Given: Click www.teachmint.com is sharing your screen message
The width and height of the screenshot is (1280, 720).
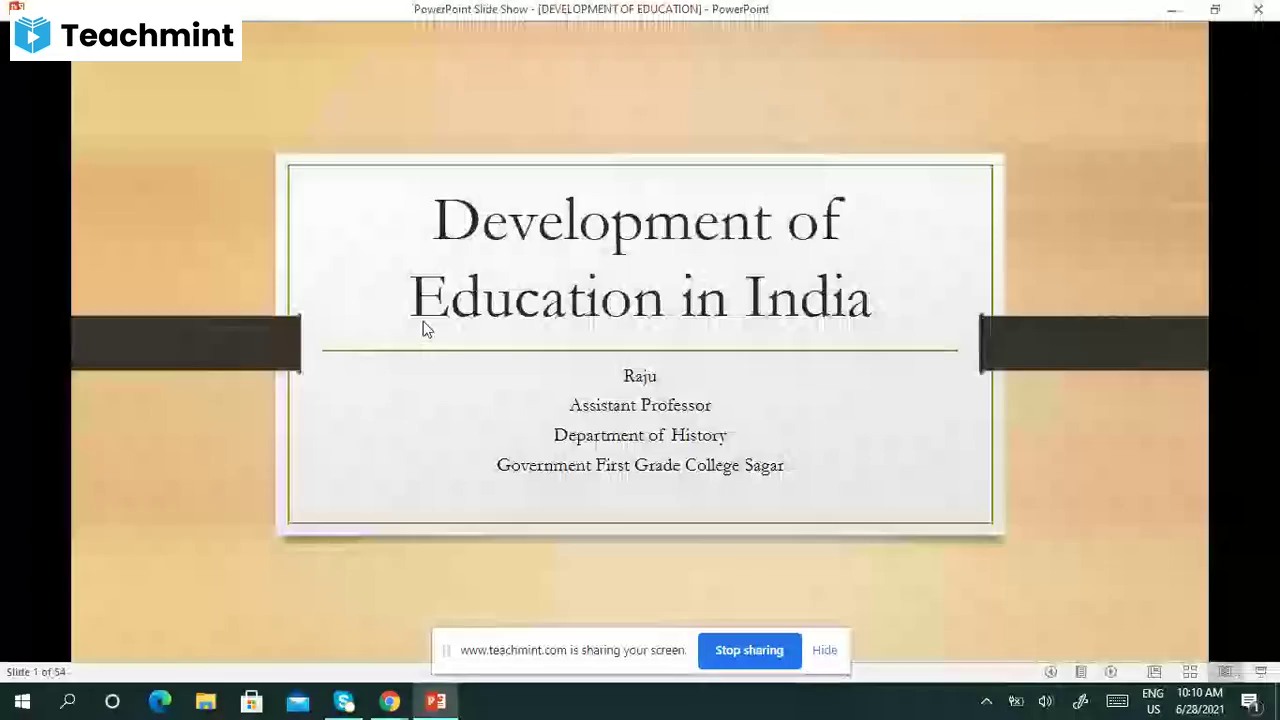Looking at the screenshot, I should [x=573, y=650].
